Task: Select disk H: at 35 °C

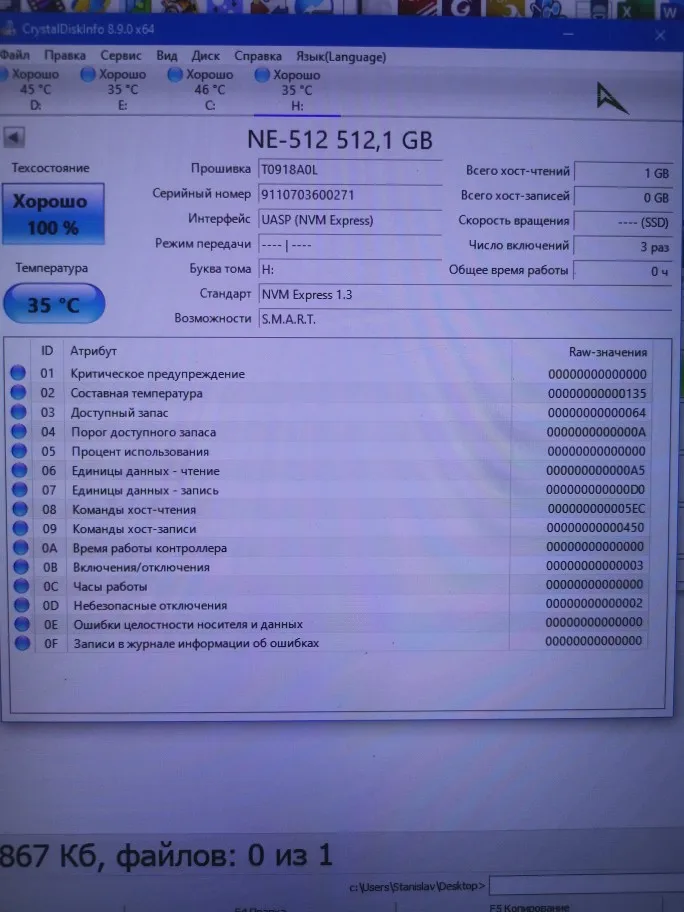Action: coord(295,91)
